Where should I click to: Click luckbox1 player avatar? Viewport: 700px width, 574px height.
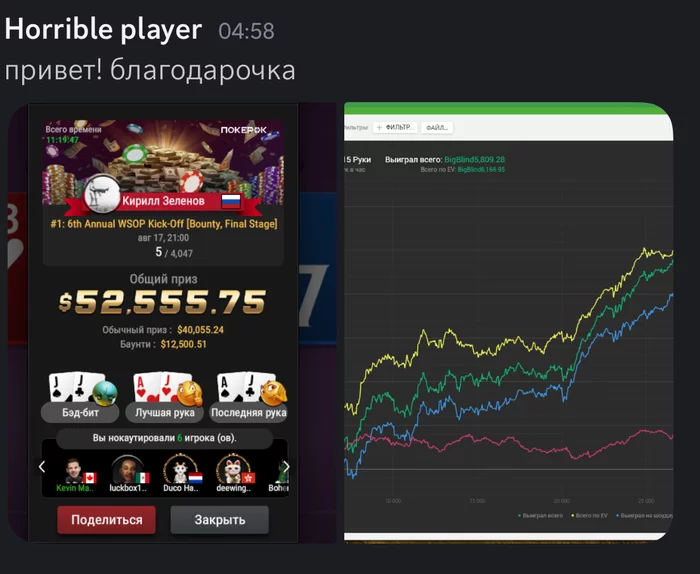click(127, 470)
